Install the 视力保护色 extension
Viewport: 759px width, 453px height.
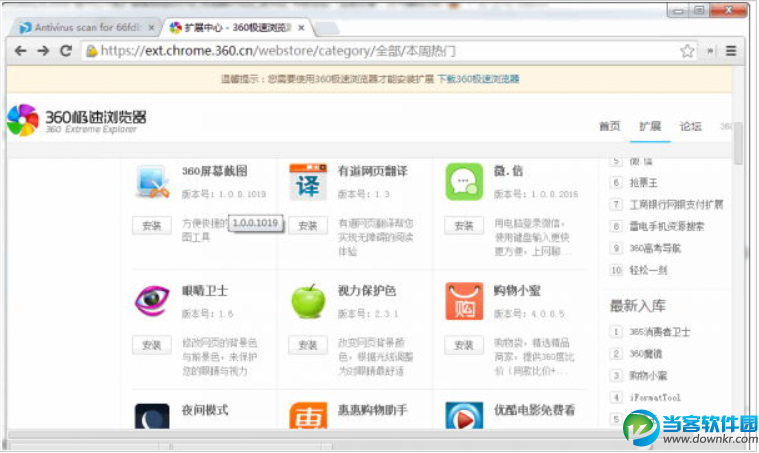tap(308, 345)
